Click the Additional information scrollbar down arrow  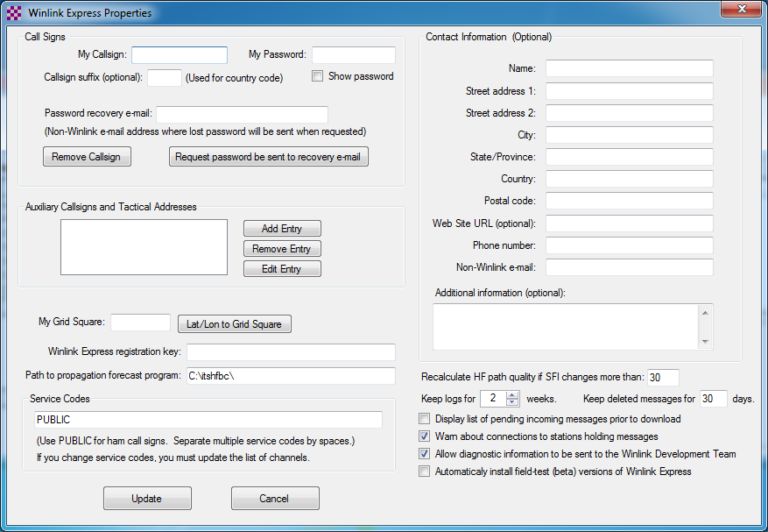click(705, 341)
